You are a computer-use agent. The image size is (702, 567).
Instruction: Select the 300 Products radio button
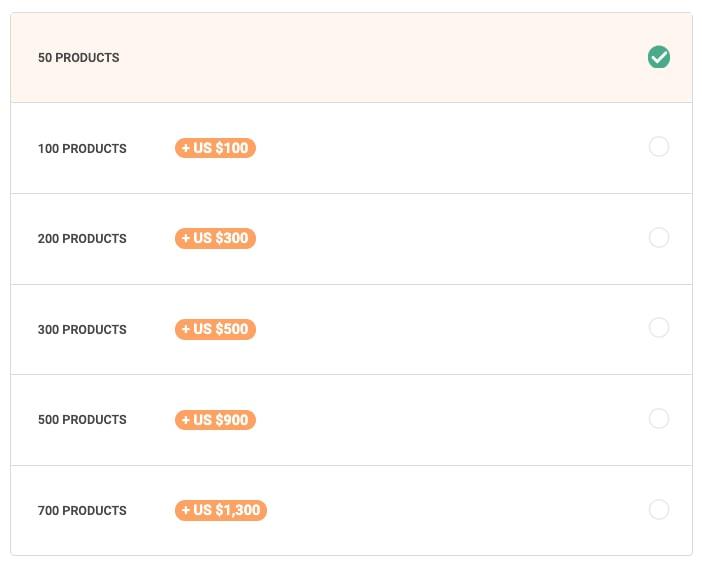659,328
